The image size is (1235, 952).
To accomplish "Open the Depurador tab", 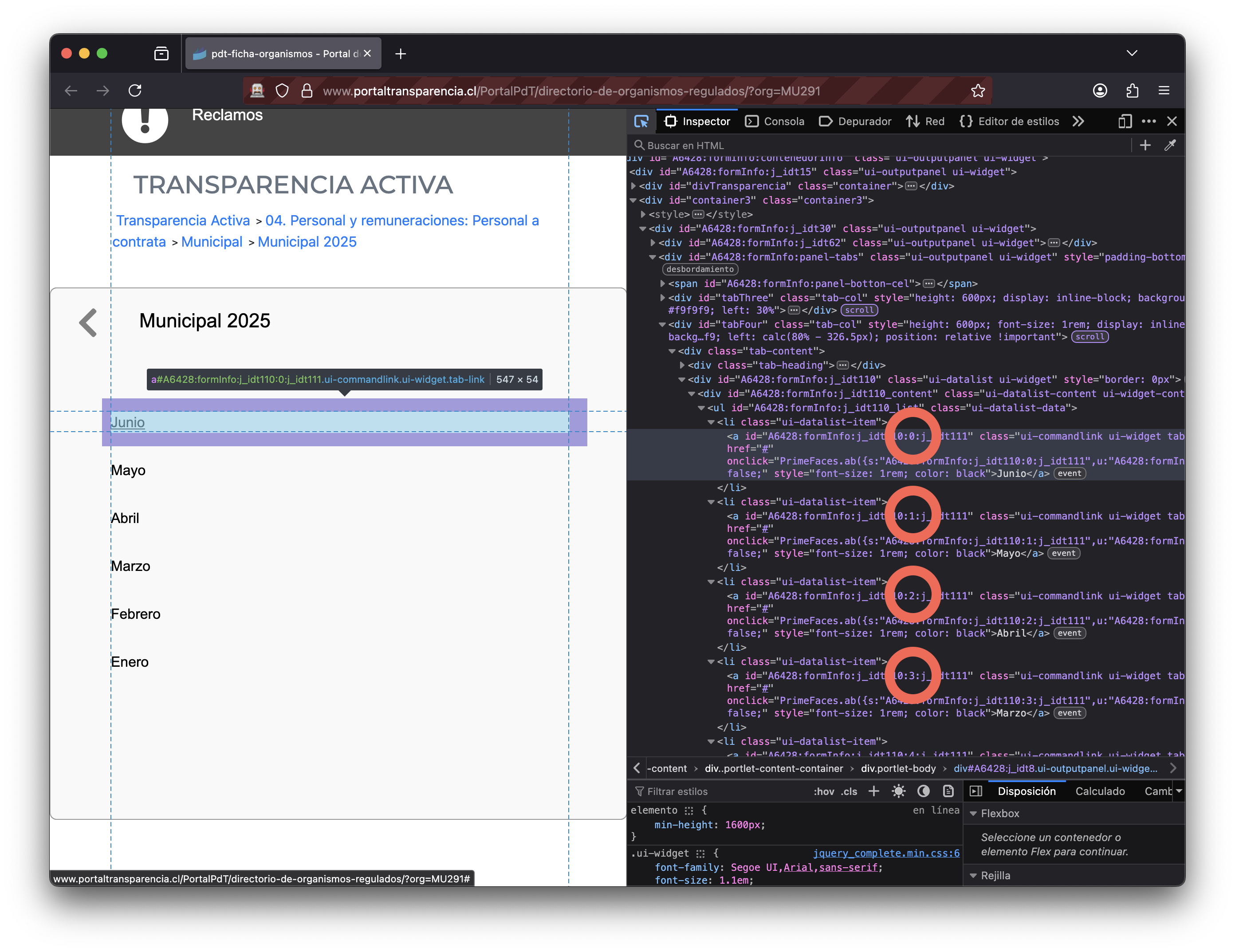I will click(x=855, y=121).
